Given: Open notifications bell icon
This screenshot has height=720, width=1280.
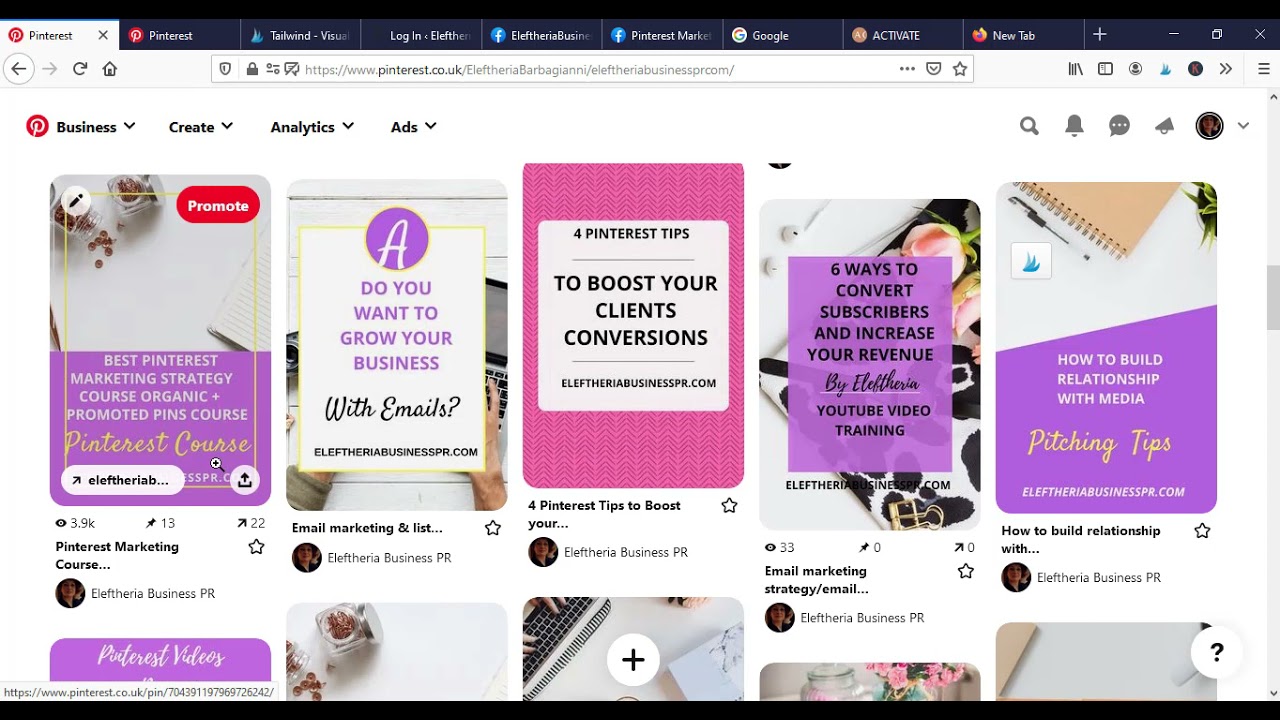Looking at the screenshot, I should 1074,126.
